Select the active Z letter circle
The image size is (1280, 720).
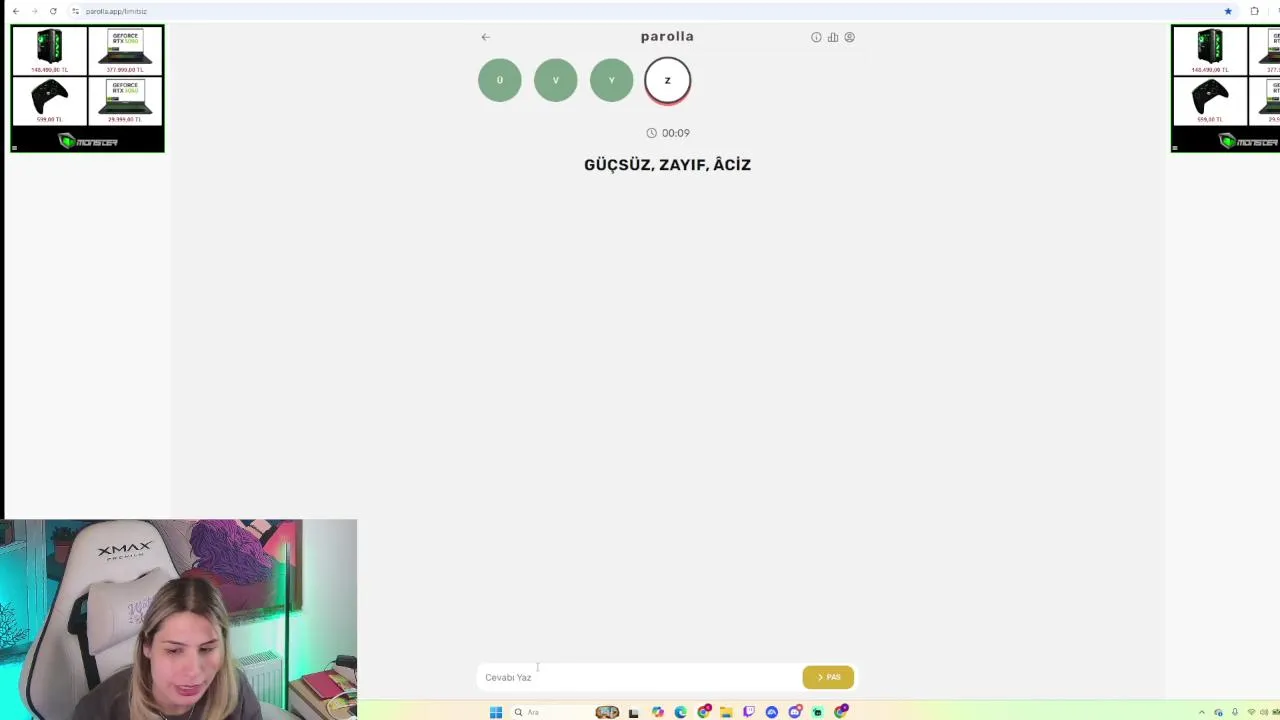tap(668, 80)
